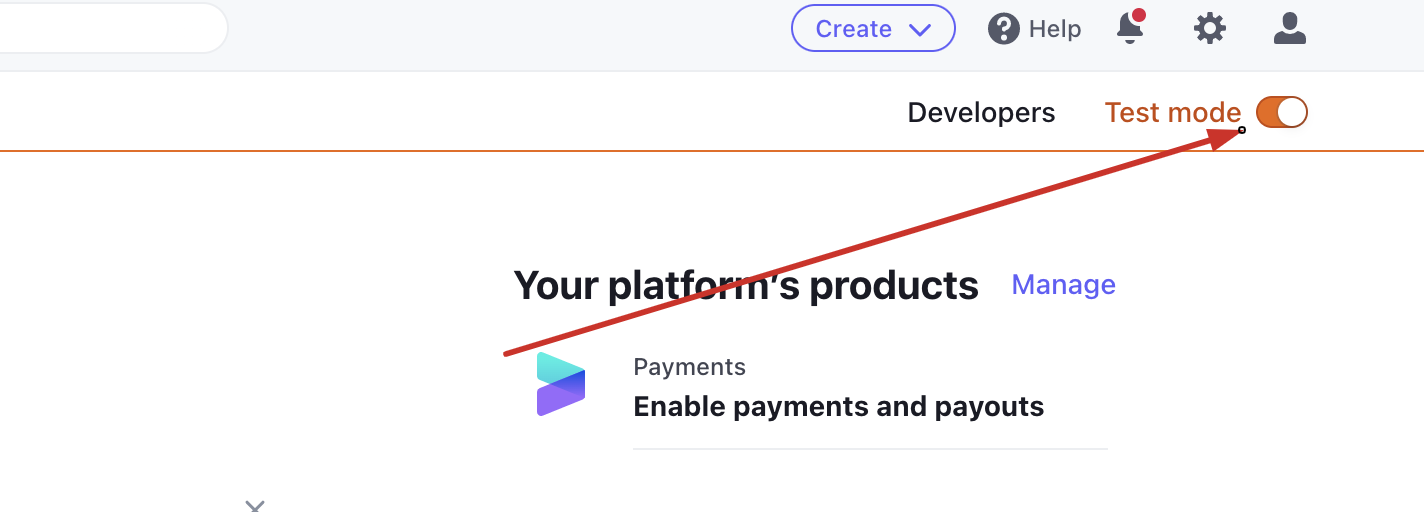This screenshot has height=512, width=1424.
Task: Click the Payments product logo icon
Action: coord(561,384)
